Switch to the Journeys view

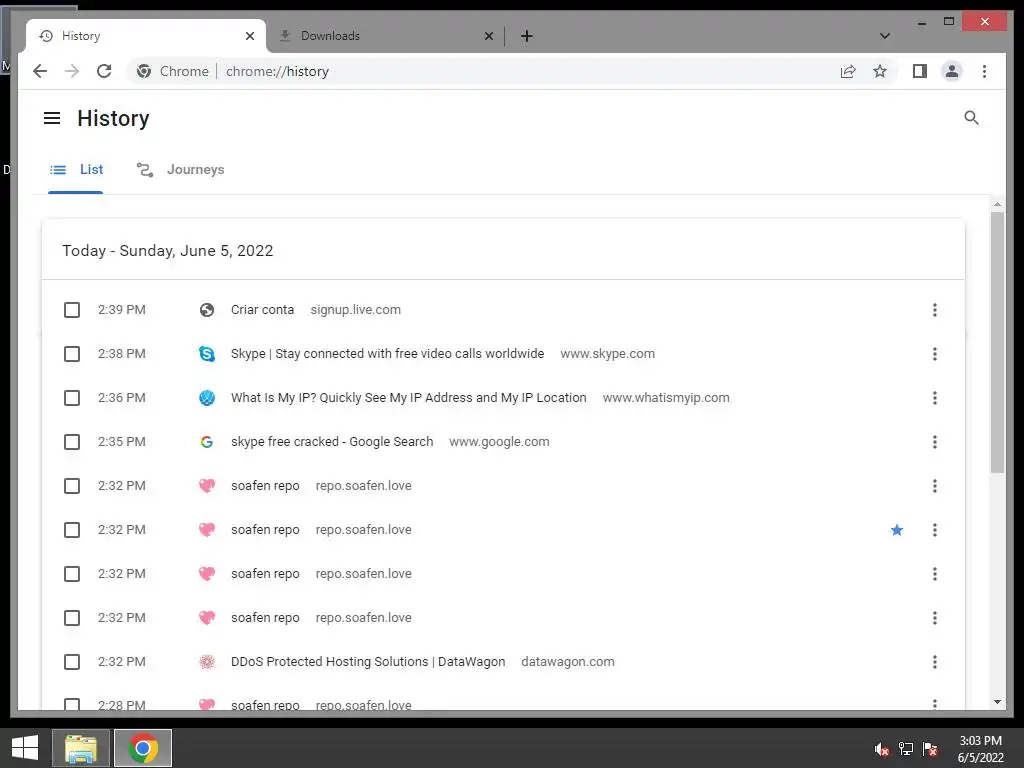[x=180, y=170]
